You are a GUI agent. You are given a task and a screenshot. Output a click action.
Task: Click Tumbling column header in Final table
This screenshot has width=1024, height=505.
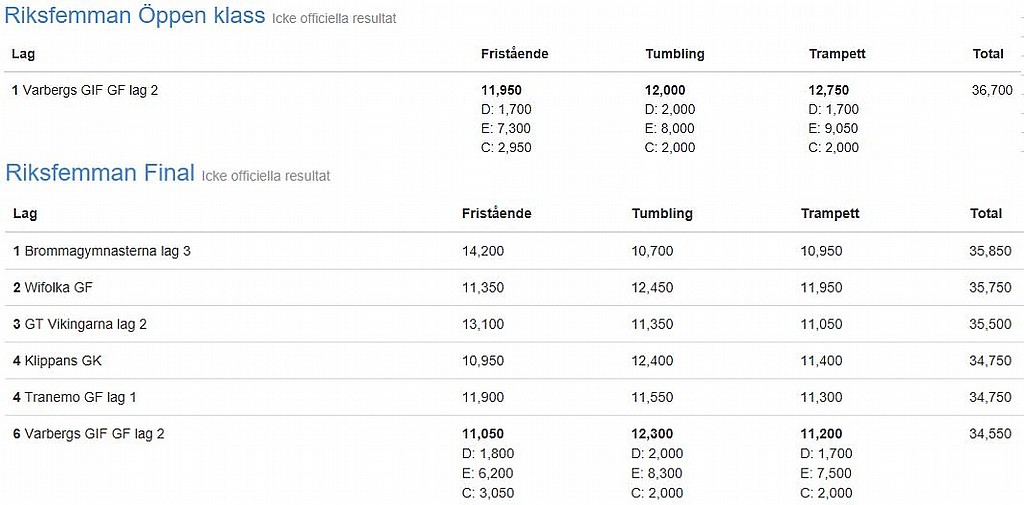661,214
